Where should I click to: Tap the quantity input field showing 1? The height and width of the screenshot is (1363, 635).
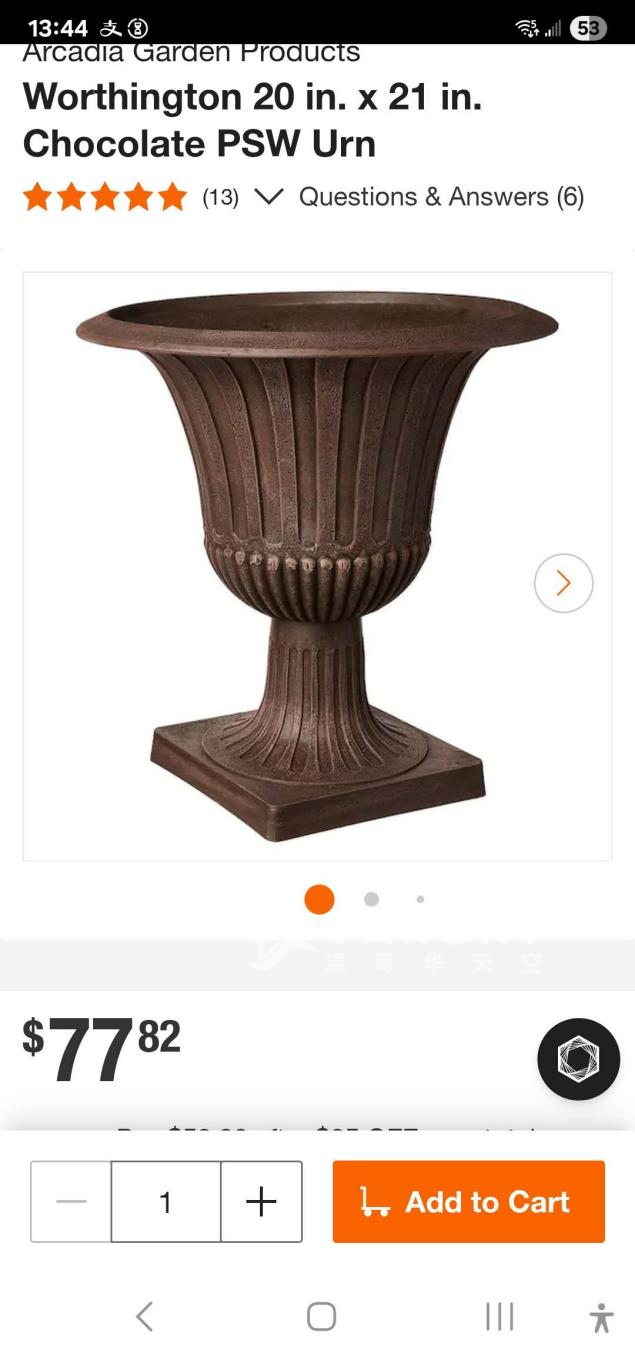[166, 1201]
